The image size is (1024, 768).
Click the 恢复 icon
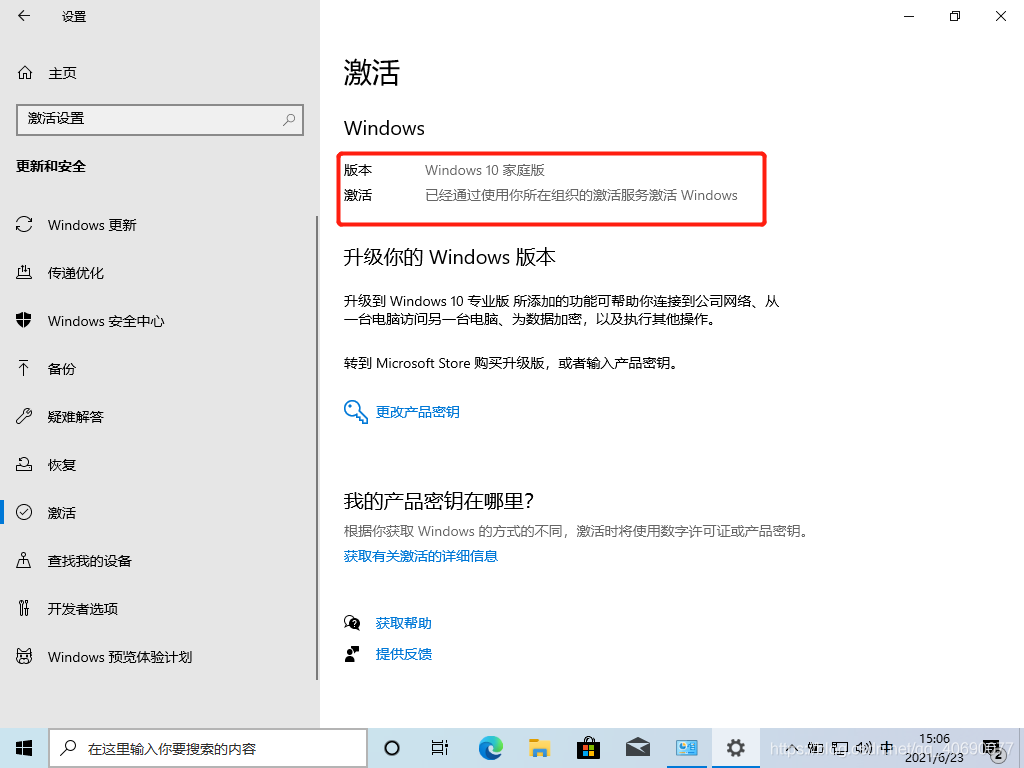(x=24, y=464)
